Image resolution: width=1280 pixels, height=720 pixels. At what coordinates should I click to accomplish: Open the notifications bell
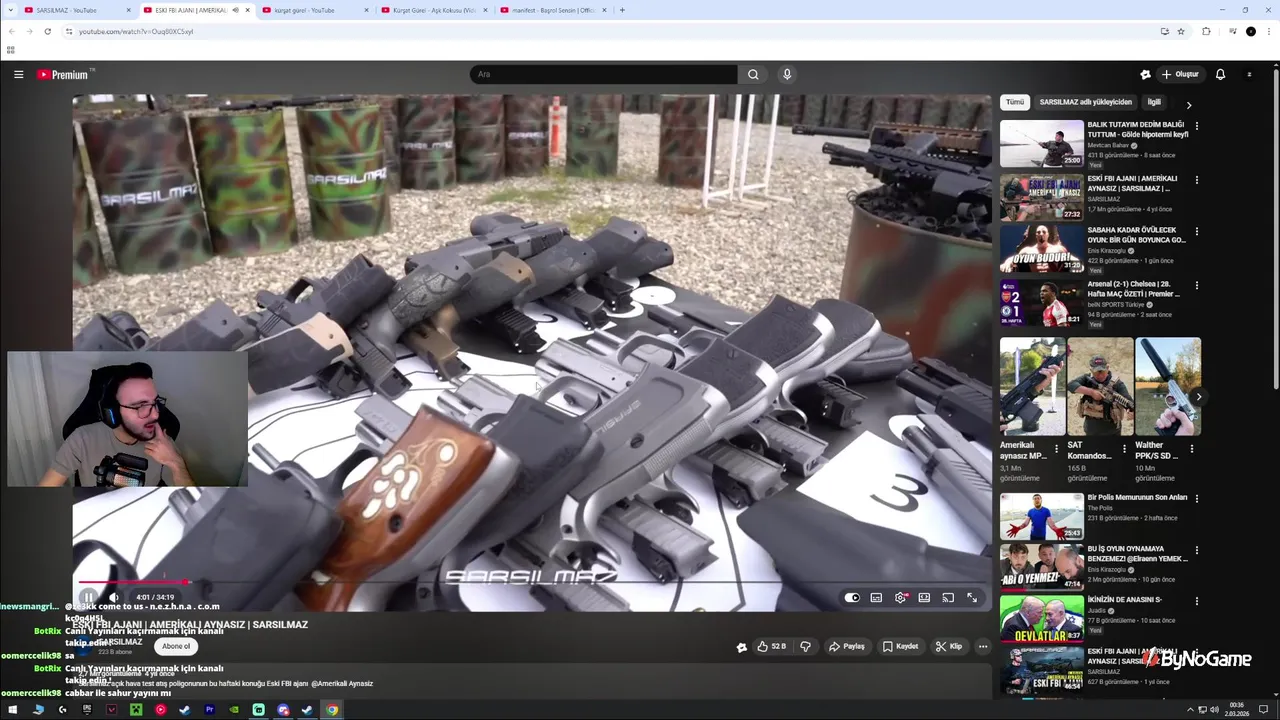click(x=1220, y=74)
